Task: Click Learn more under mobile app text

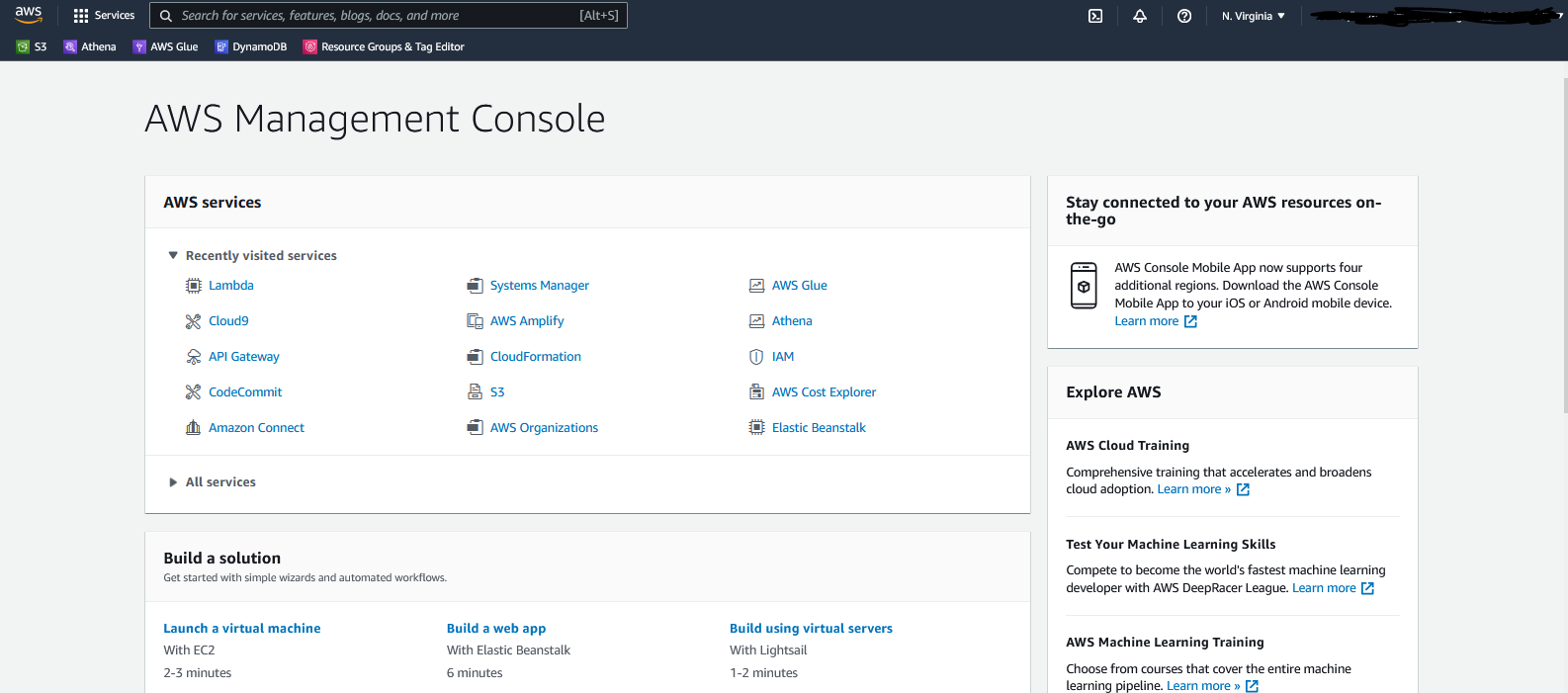Action: point(1147,321)
